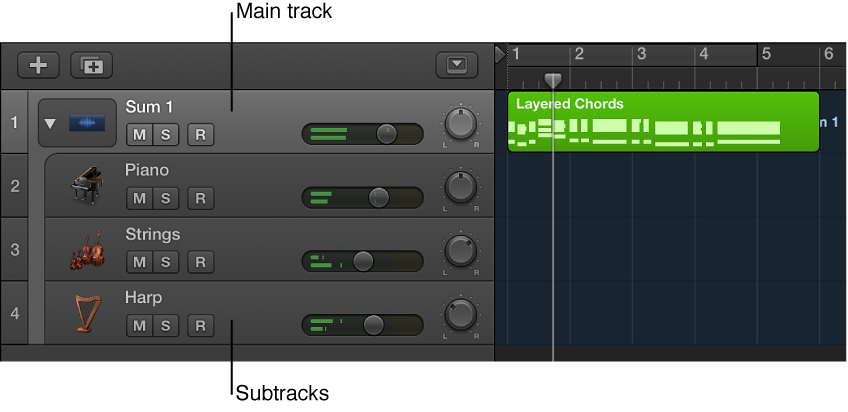
Task: Click bar 4 in the ruler
Action: pos(704,54)
